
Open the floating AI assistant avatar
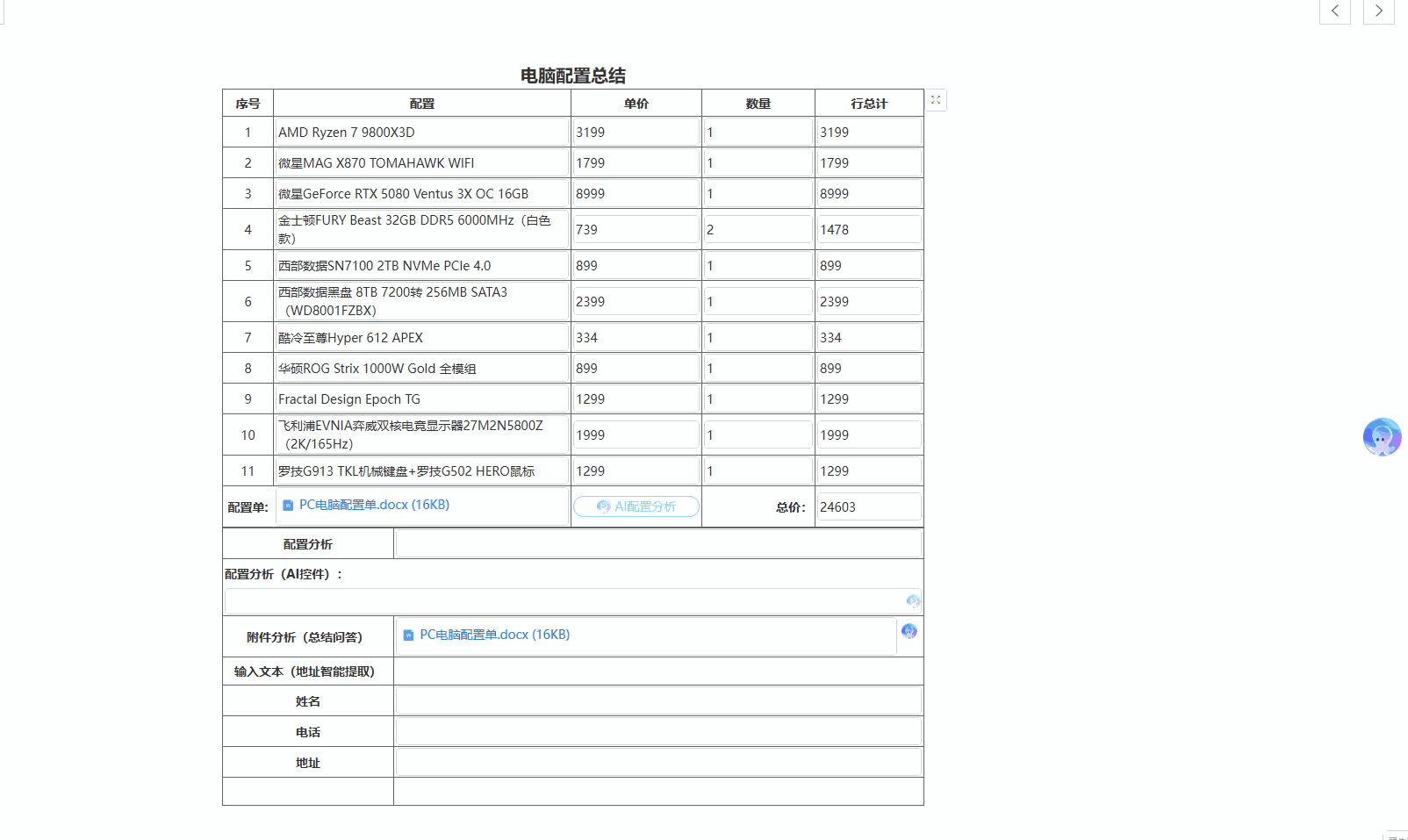1382,436
